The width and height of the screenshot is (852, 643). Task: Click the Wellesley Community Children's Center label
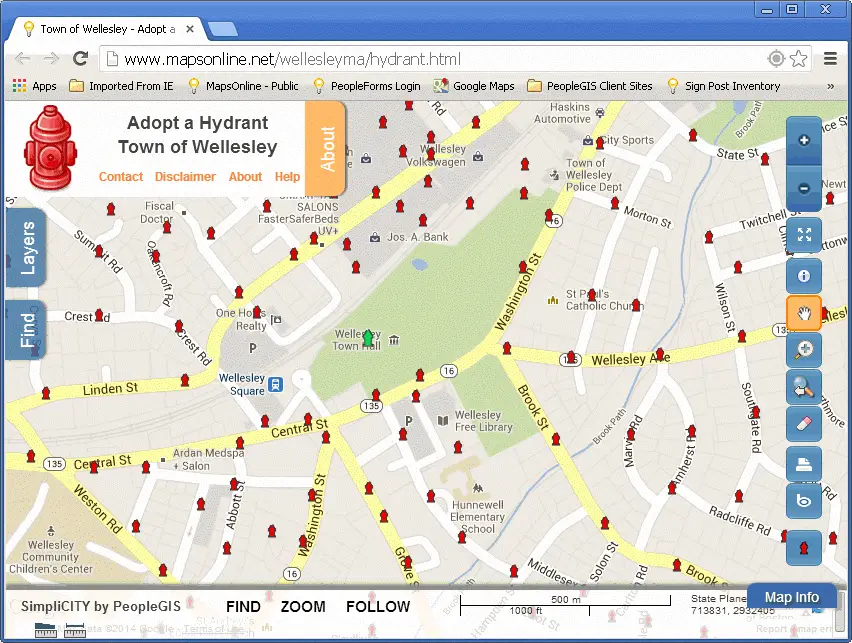pyautogui.click(x=51, y=557)
